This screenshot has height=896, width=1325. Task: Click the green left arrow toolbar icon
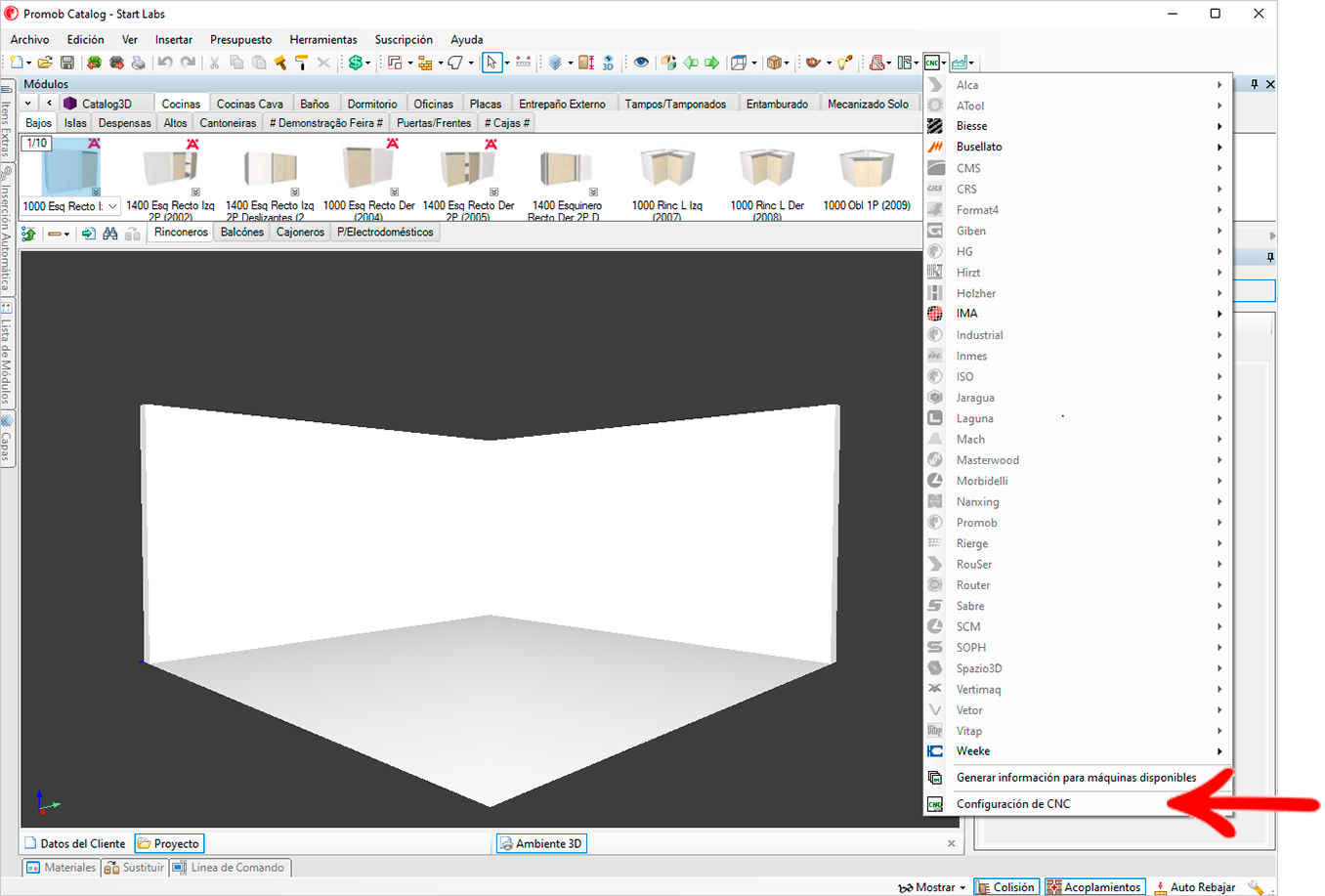point(691,63)
